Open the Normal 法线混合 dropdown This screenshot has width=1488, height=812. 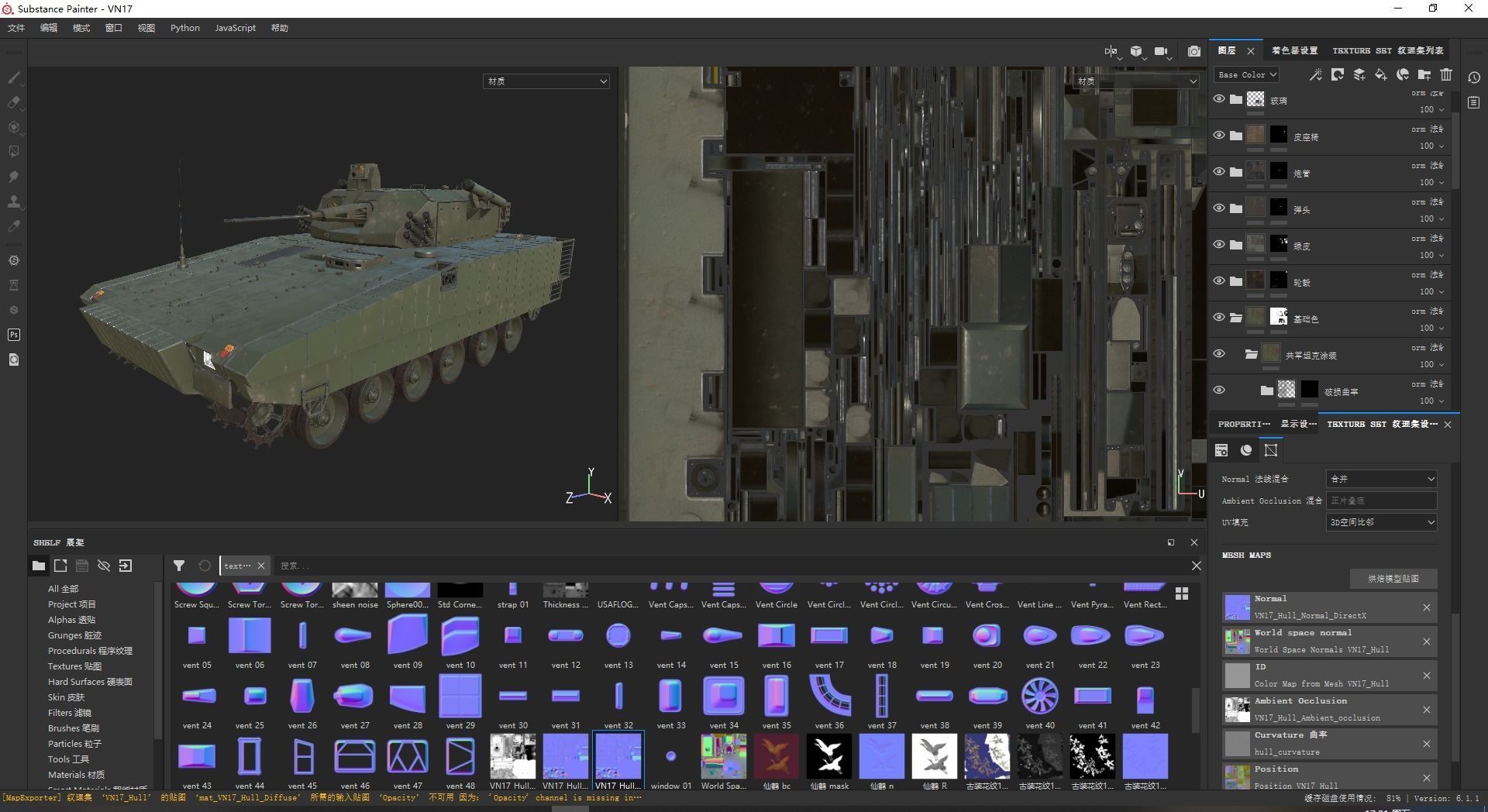click(1382, 479)
